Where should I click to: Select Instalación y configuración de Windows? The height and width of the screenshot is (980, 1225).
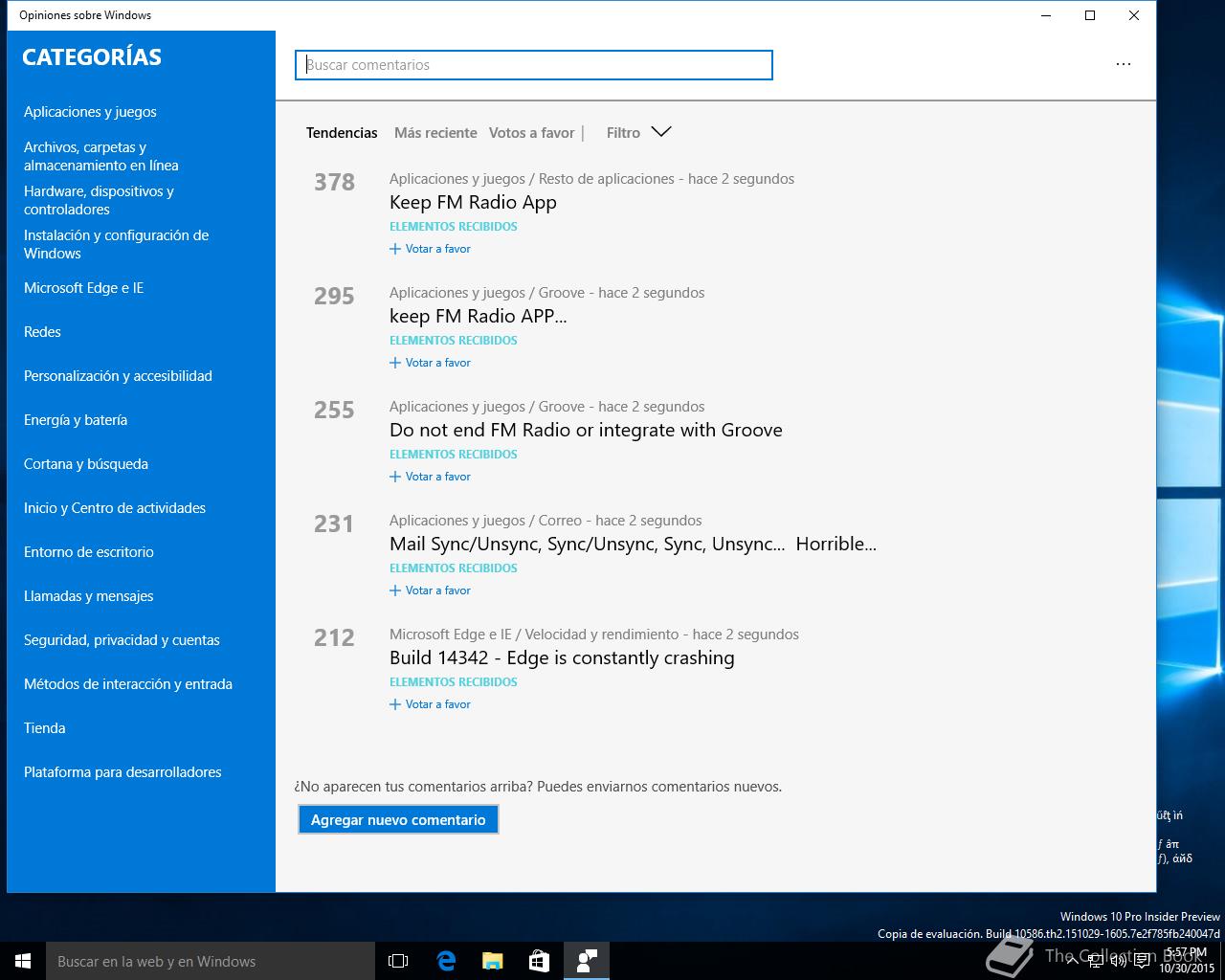point(116,244)
